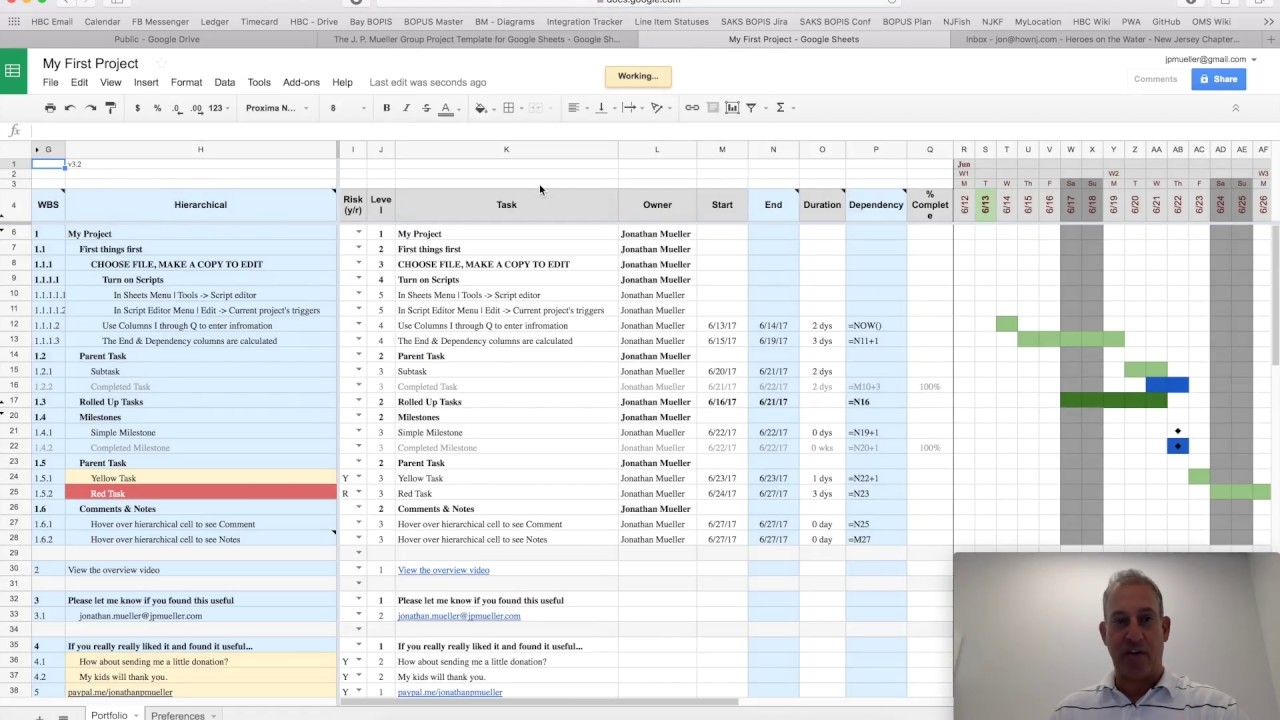This screenshot has height=720, width=1280.
Task: Toggle italic formatting
Action: pyautogui.click(x=406, y=108)
